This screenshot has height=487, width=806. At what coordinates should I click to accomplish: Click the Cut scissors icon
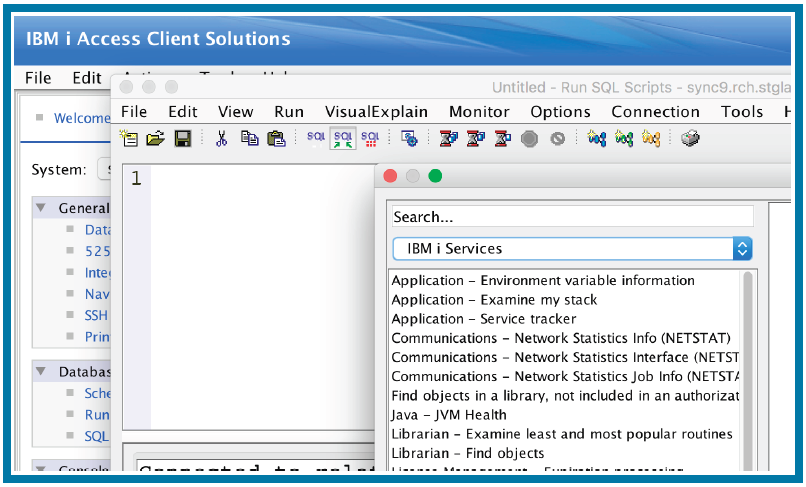pyautogui.click(x=222, y=139)
